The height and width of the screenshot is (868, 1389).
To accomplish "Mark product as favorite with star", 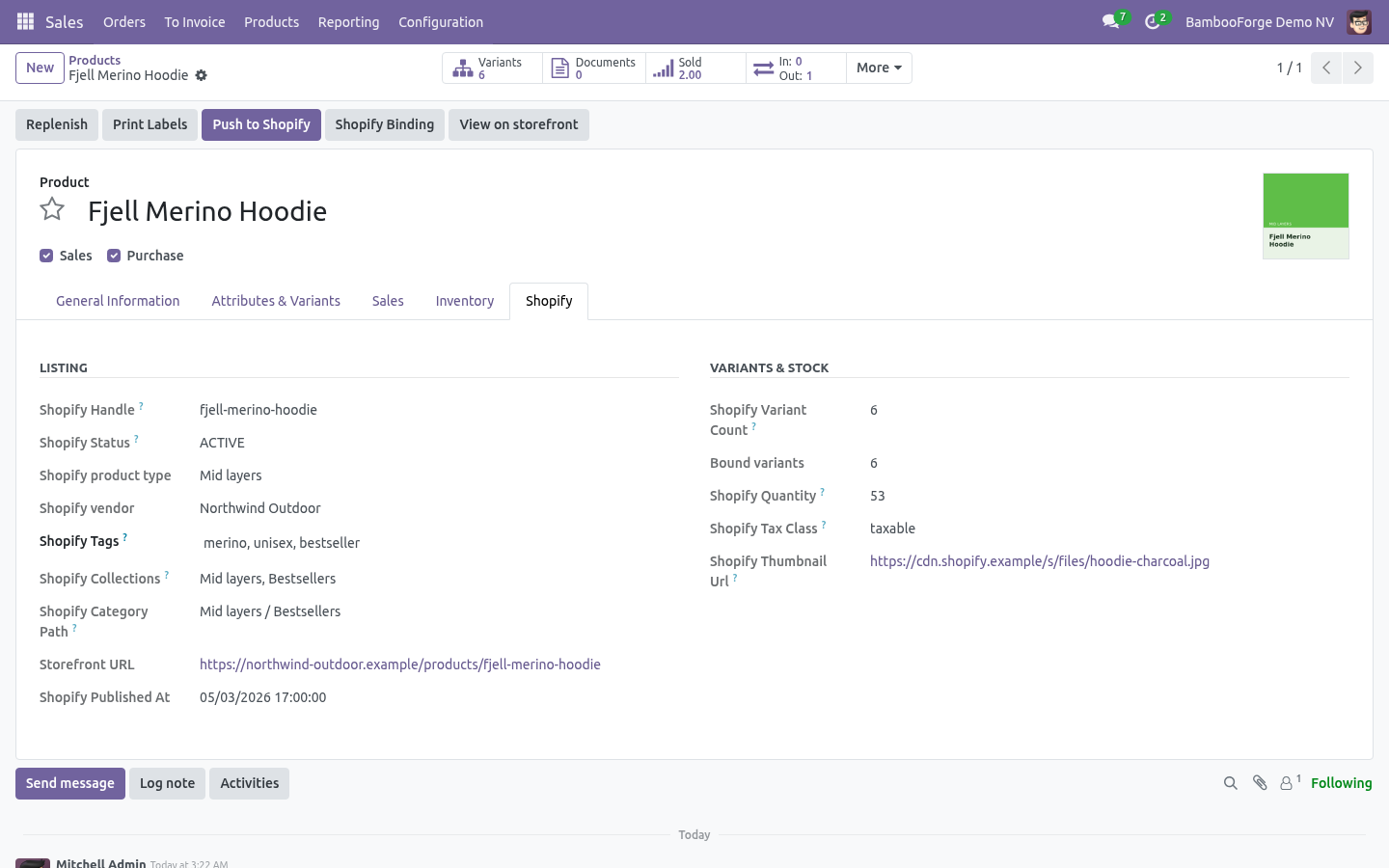I will [52, 209].
